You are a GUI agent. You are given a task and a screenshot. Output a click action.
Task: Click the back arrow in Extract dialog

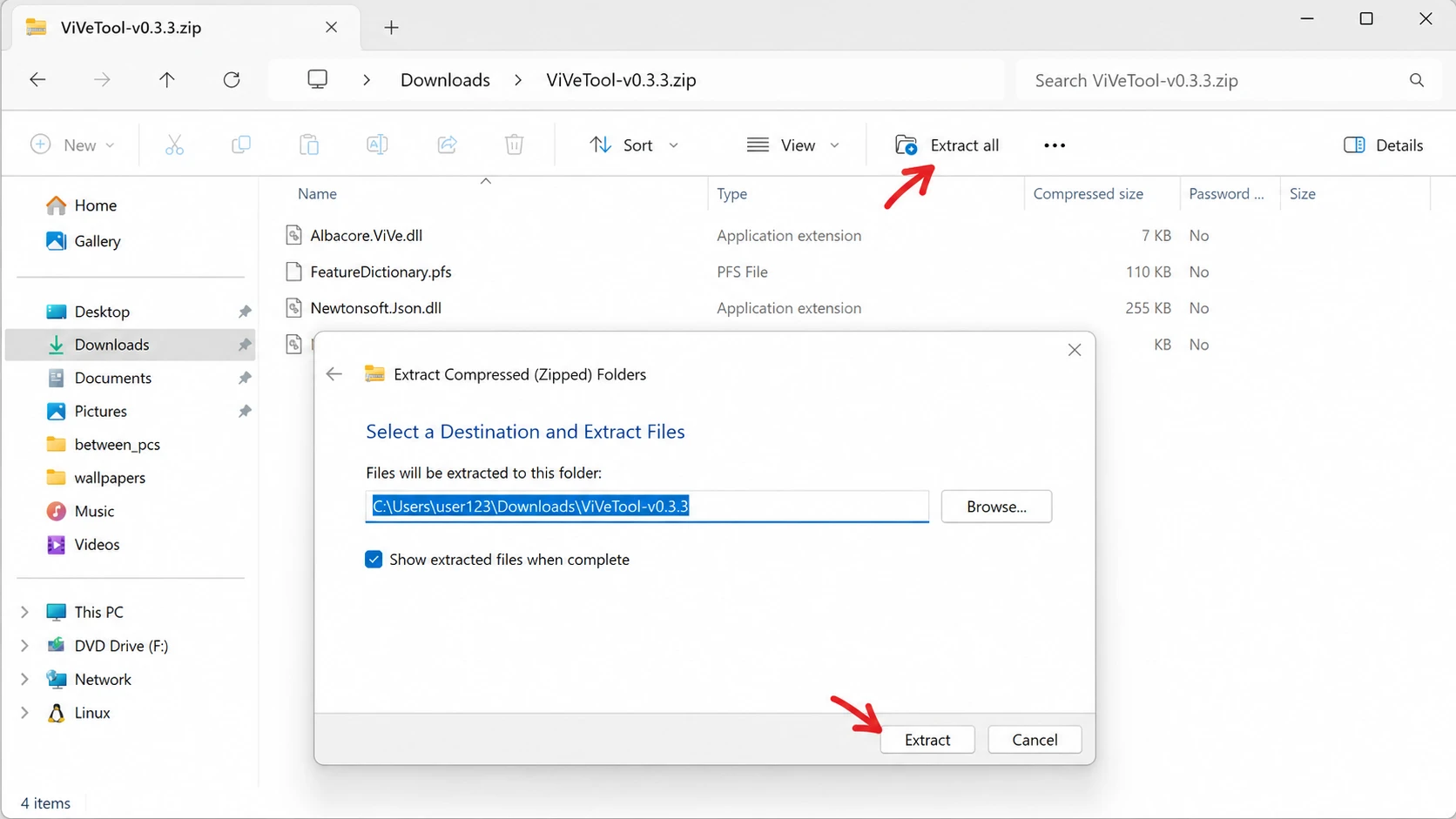coord(334,374)
